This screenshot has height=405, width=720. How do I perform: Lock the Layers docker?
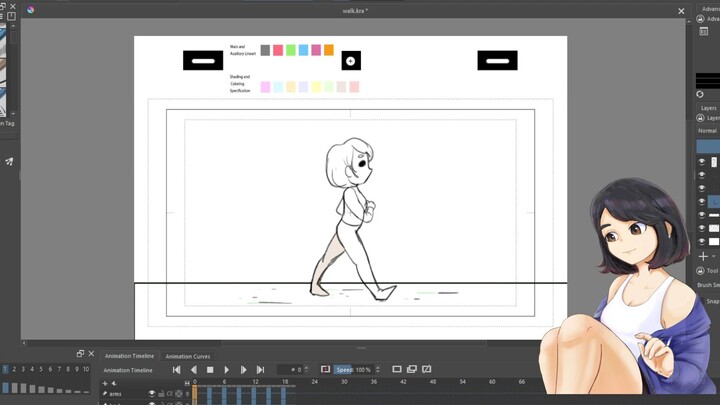click(700, 118)
